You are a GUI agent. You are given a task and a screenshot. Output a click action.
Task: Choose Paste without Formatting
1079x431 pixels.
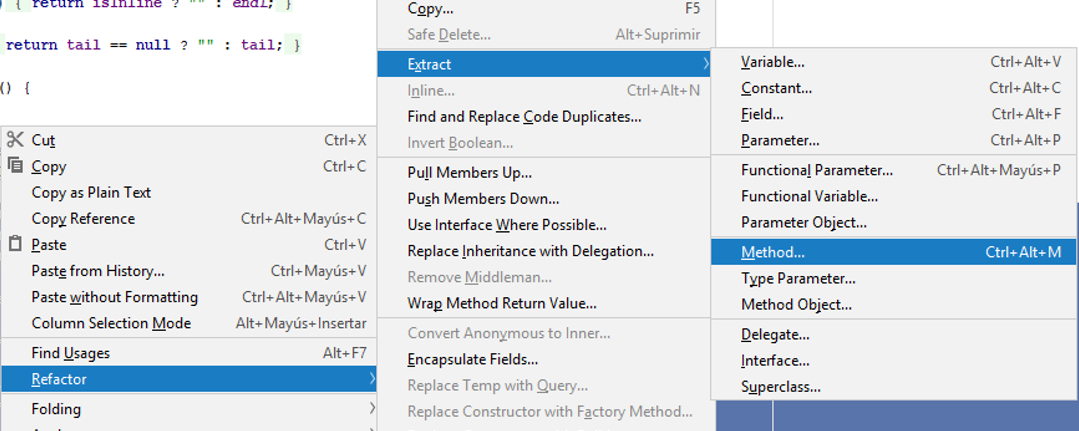pos(114,297)
